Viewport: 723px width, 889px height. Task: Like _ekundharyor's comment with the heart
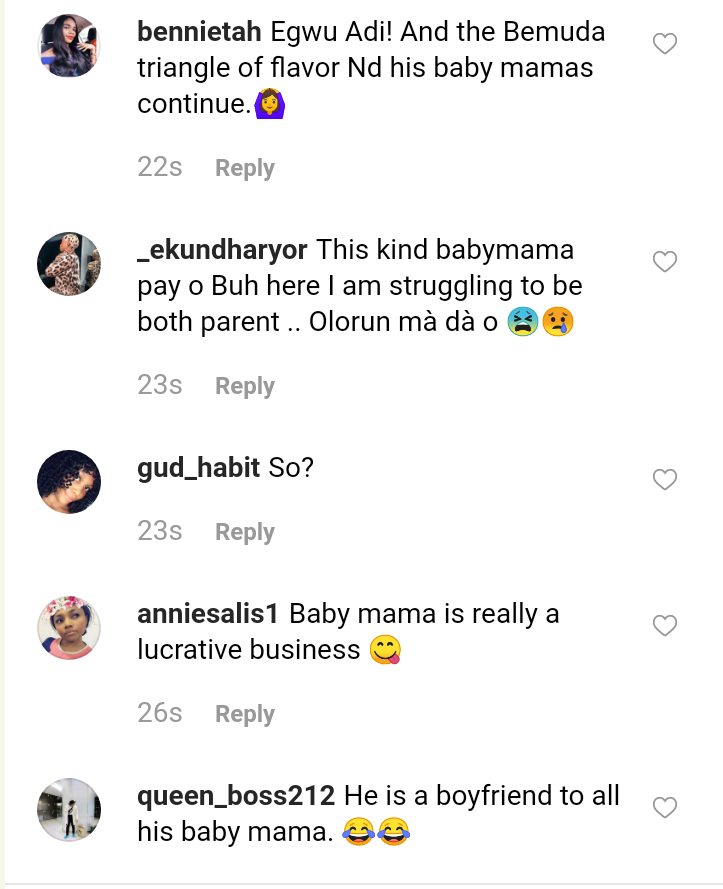tap(665, 262)
